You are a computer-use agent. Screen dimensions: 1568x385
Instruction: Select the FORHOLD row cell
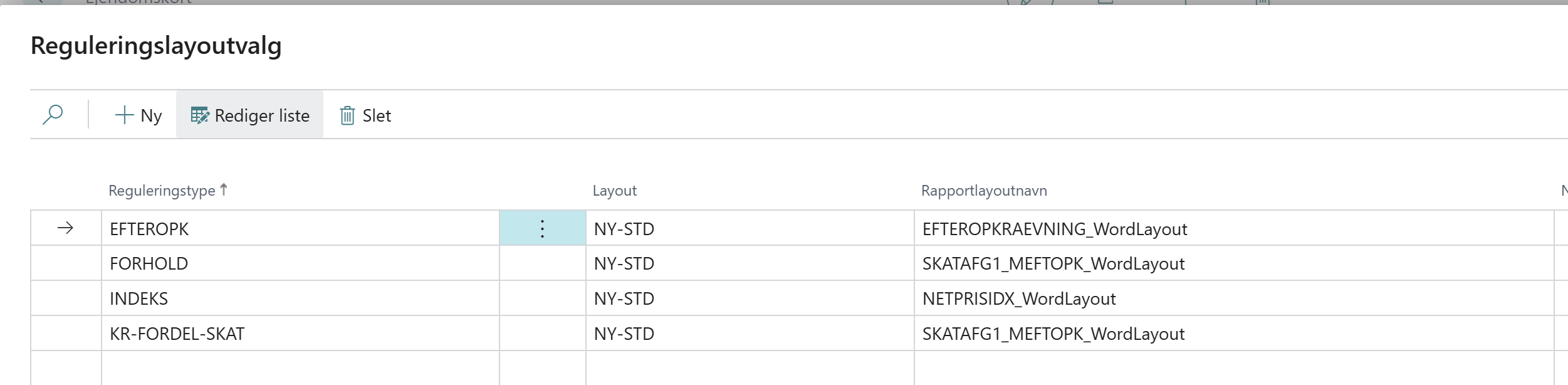[x=300, y=263]
